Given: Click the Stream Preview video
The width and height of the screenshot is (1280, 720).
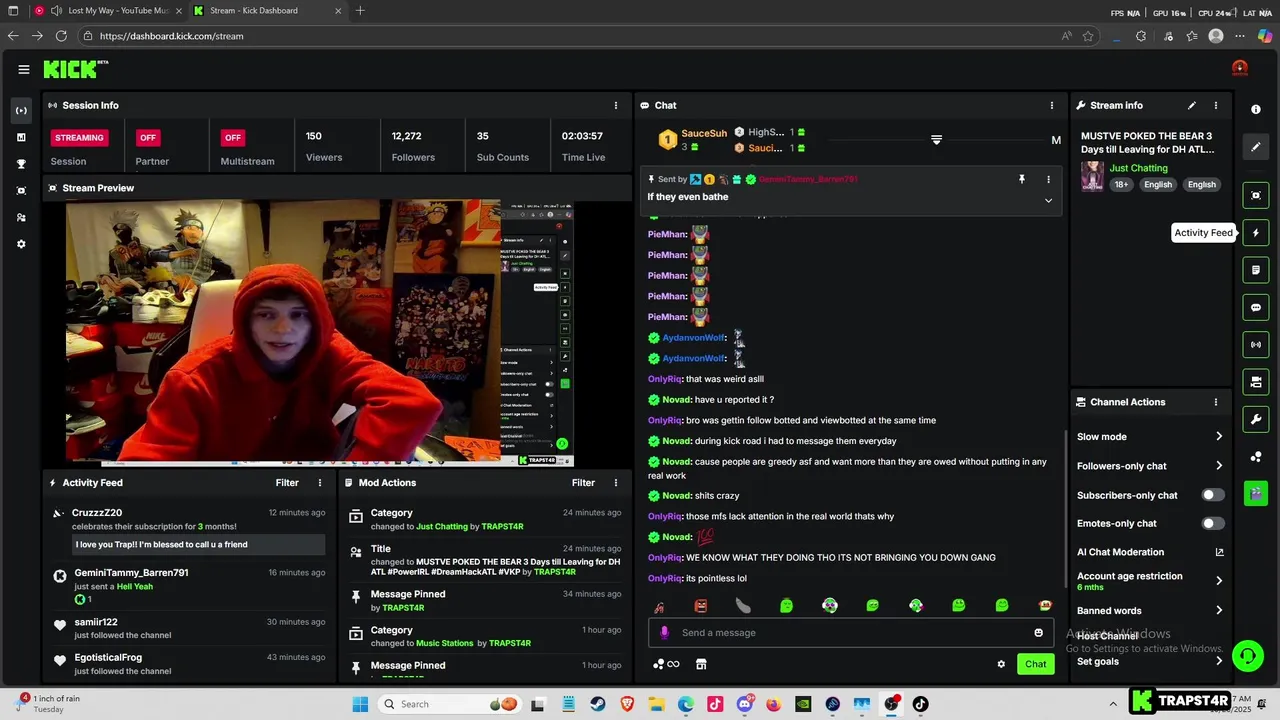Looking at the screenshot, I should 320,333.
